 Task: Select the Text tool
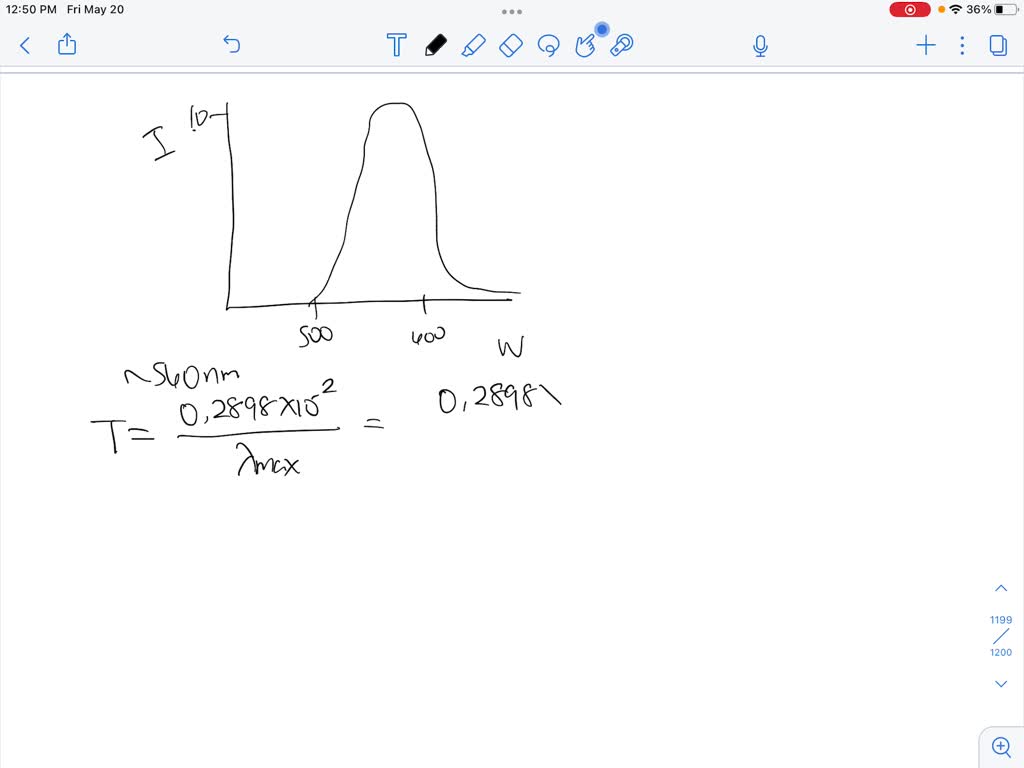397,45
